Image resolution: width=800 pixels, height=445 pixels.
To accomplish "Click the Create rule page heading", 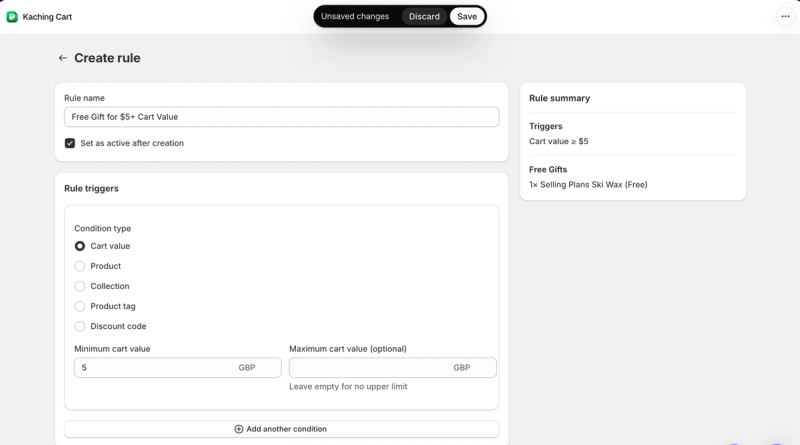I will tap(107, 58).
